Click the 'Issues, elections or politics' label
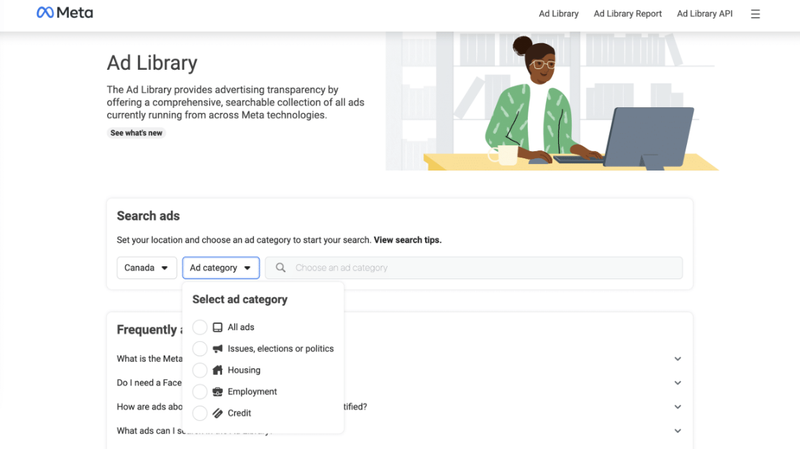 (281, 348)
